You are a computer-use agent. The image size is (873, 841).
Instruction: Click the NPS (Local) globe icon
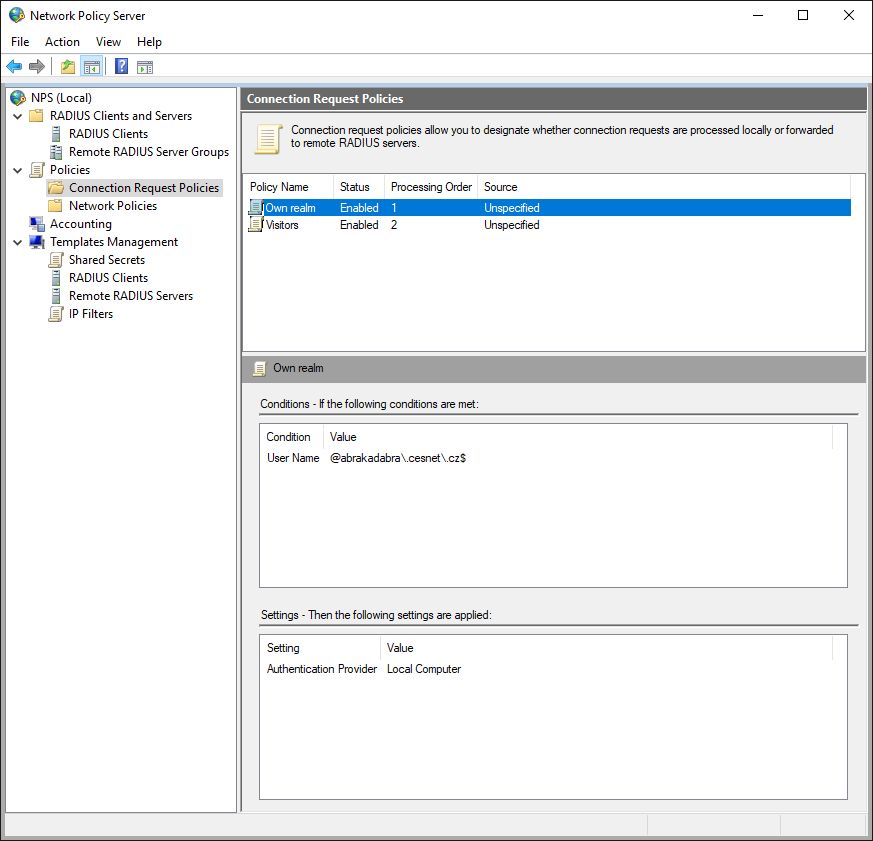coord(18,98)
